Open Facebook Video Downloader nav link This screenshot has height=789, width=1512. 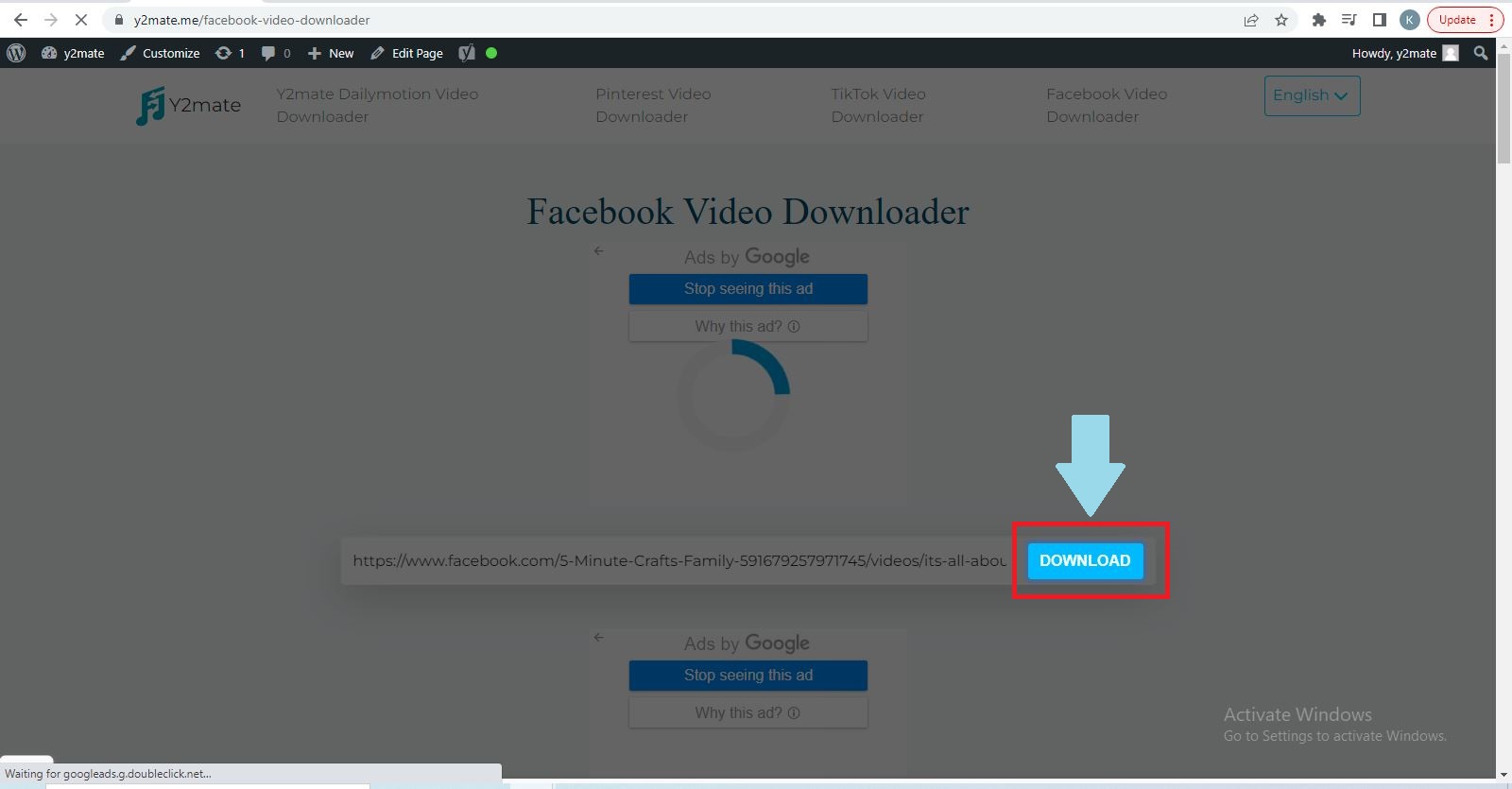pyautogui.click(x=1107, y=105)
